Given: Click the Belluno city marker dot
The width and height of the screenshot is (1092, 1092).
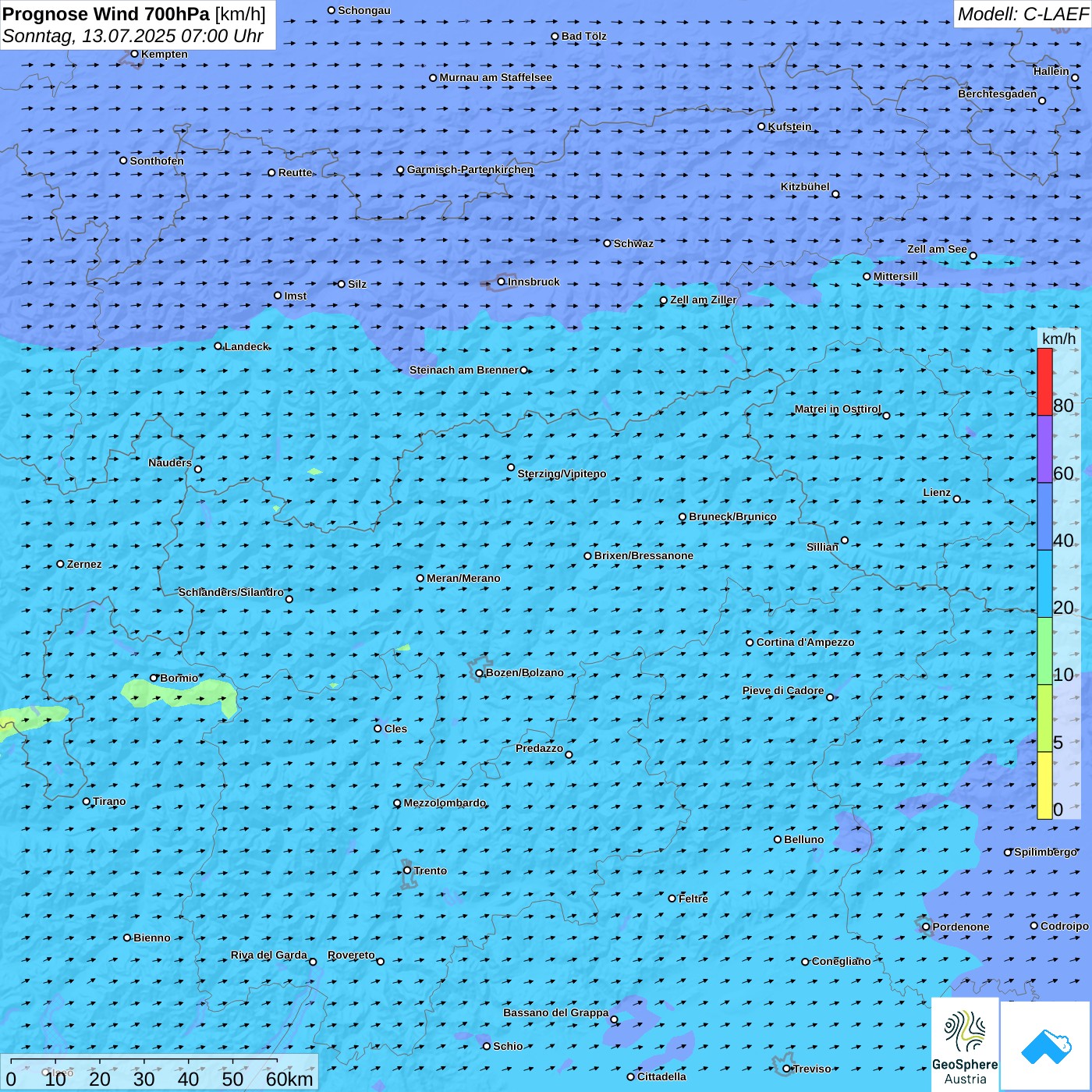Looking at the screenshot, I should [778, 839].
